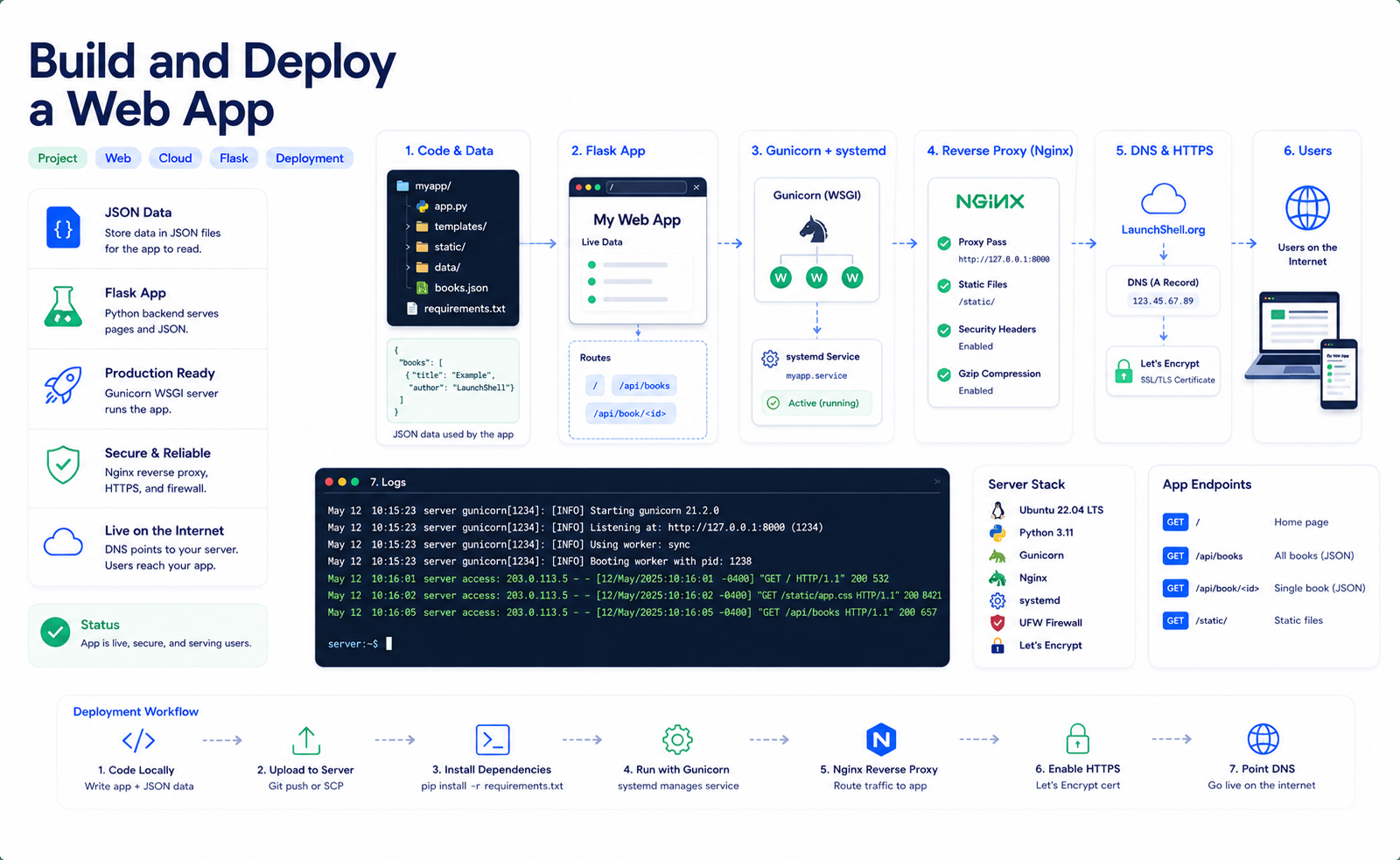Select the Flask tag
1400x860 pixels.
pos(234,158)
